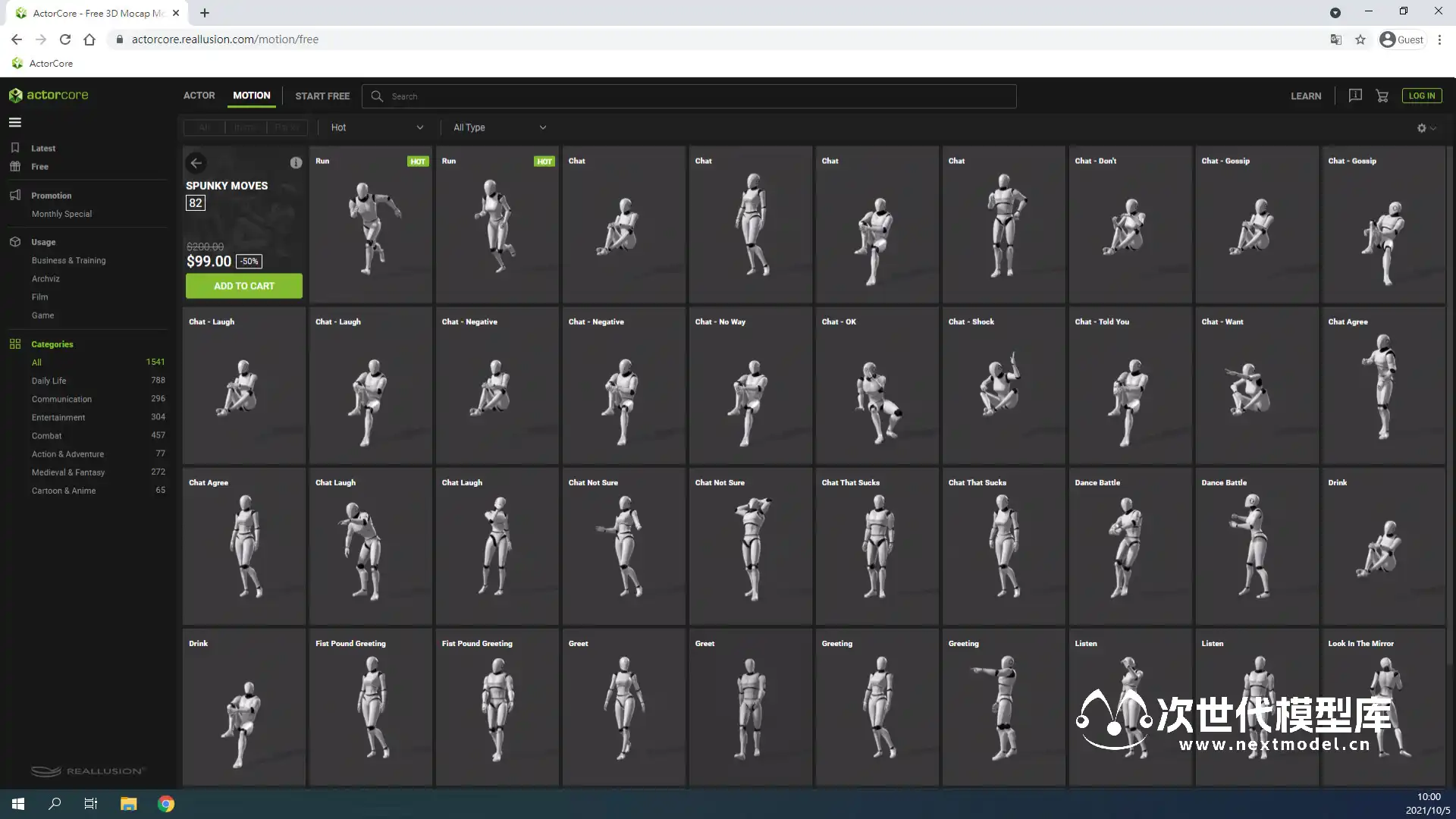1456x819 pixels.
Task: Click the shopping cart icon
Action: click(x=1382, y=96)
